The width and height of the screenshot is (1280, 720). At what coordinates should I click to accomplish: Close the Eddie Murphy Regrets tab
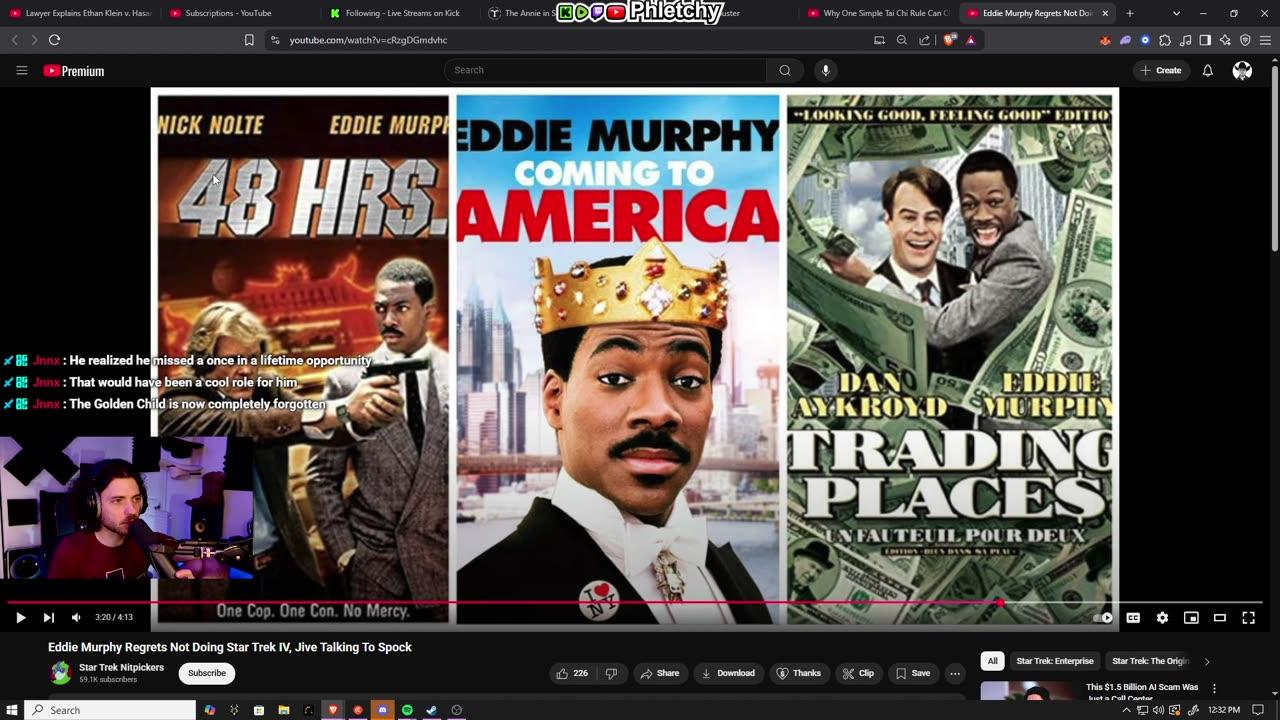[1105, 13]
